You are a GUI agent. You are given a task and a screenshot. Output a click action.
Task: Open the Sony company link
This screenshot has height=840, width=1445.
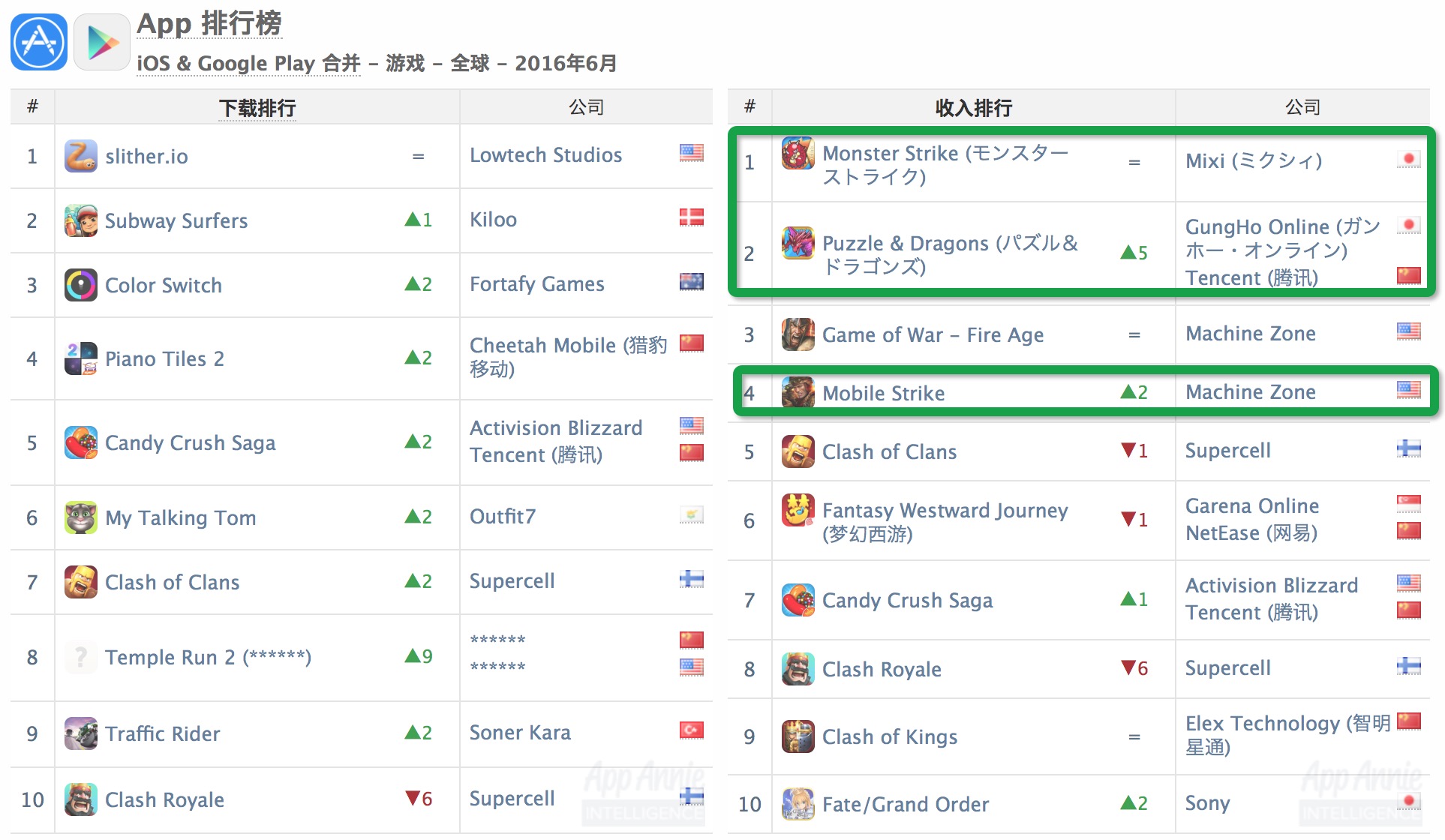click(x=1207, y=802)
